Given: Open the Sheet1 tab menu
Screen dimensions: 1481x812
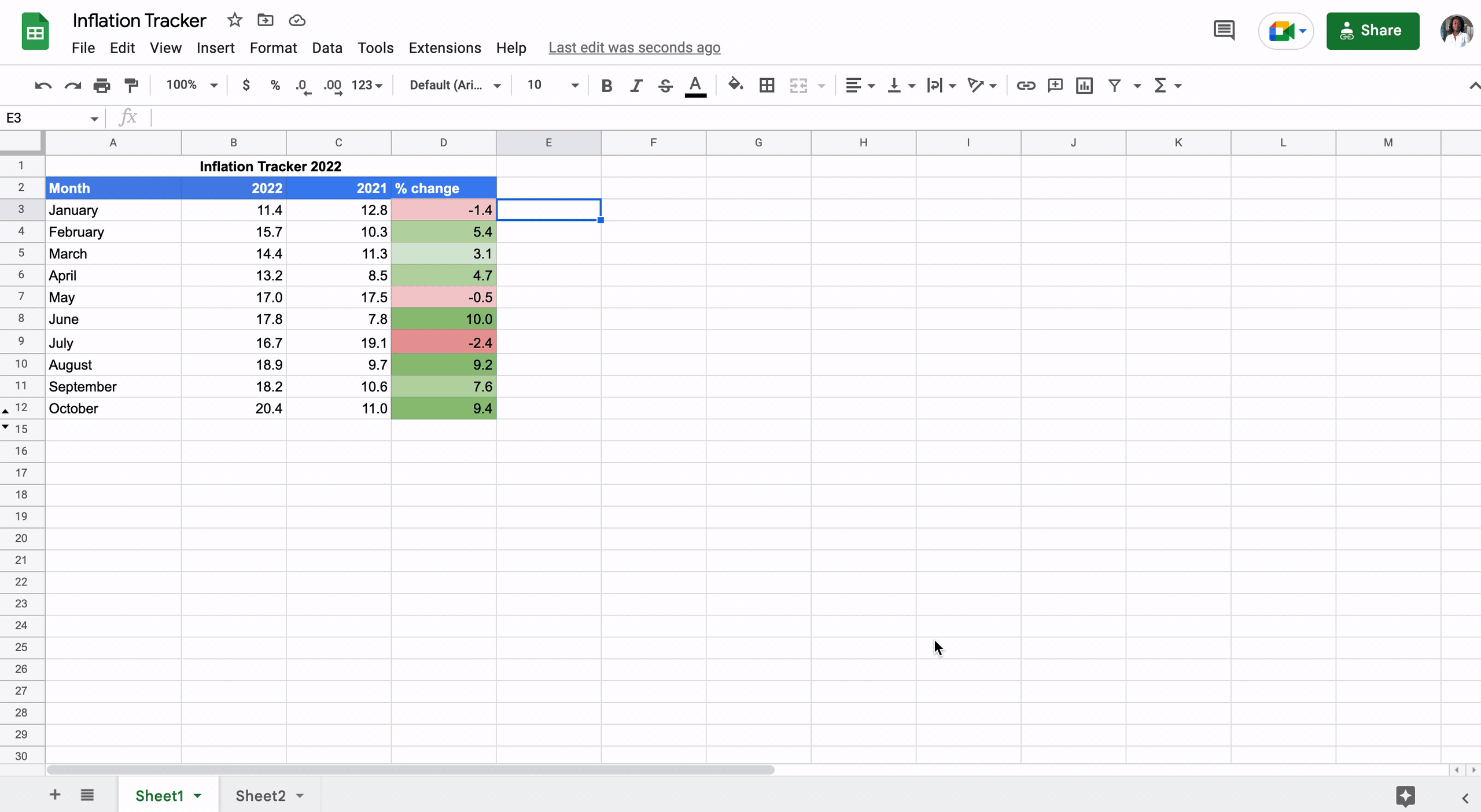Looking at the screenshot, I should coord(196,795).
